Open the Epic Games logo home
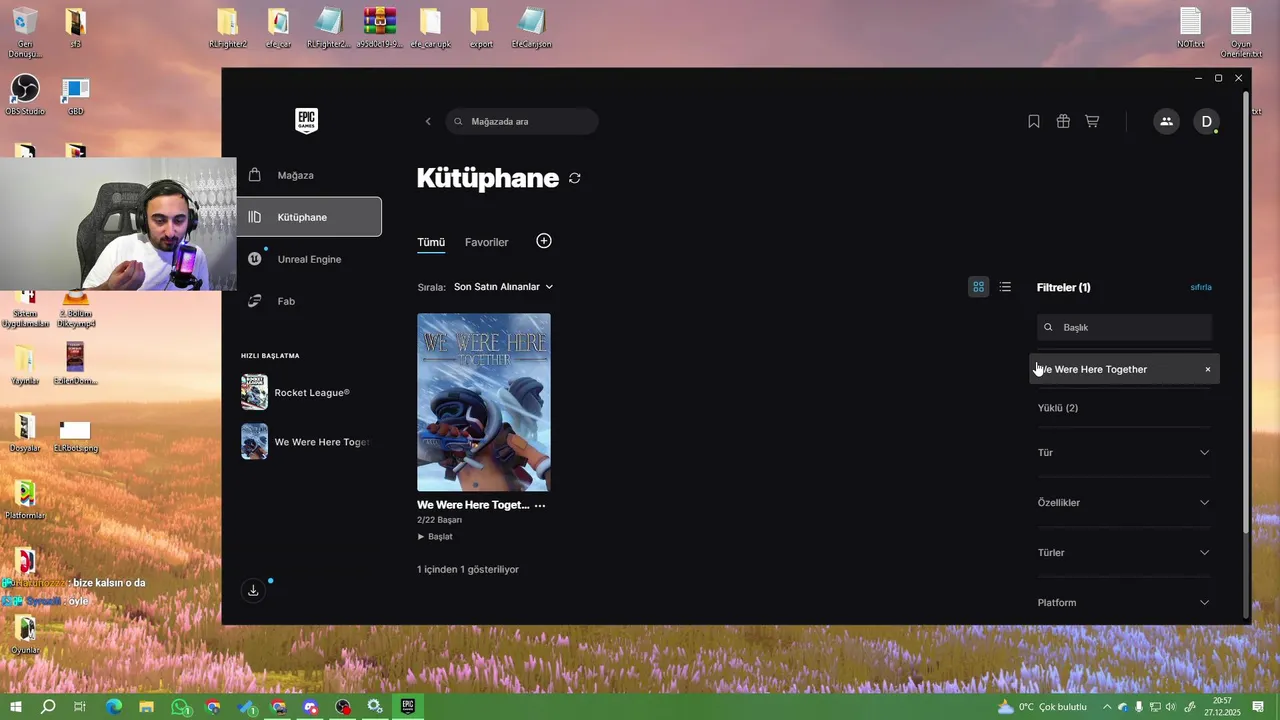 tap(306, 121)
